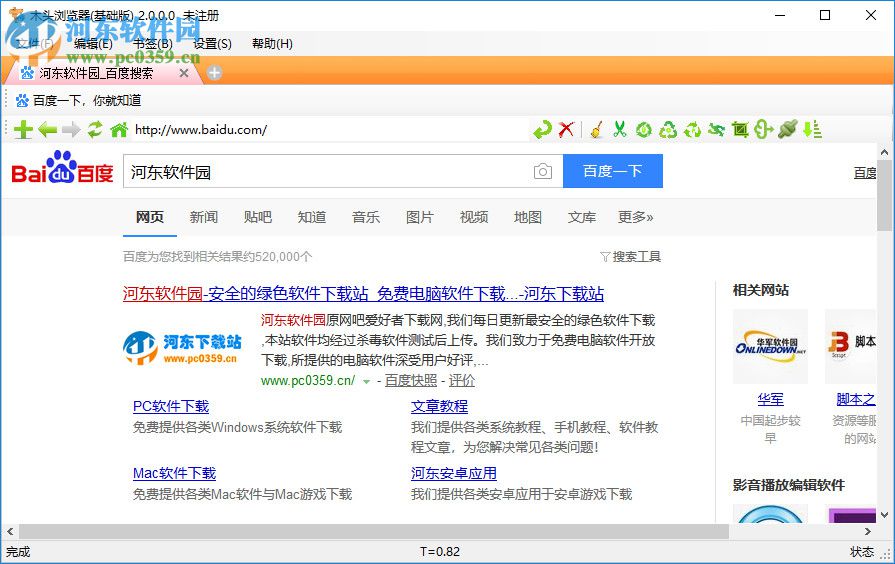Expand the 更多» categories
This screenshot has width=895, height=564.
pyautogui.click(x=635, y=217)
